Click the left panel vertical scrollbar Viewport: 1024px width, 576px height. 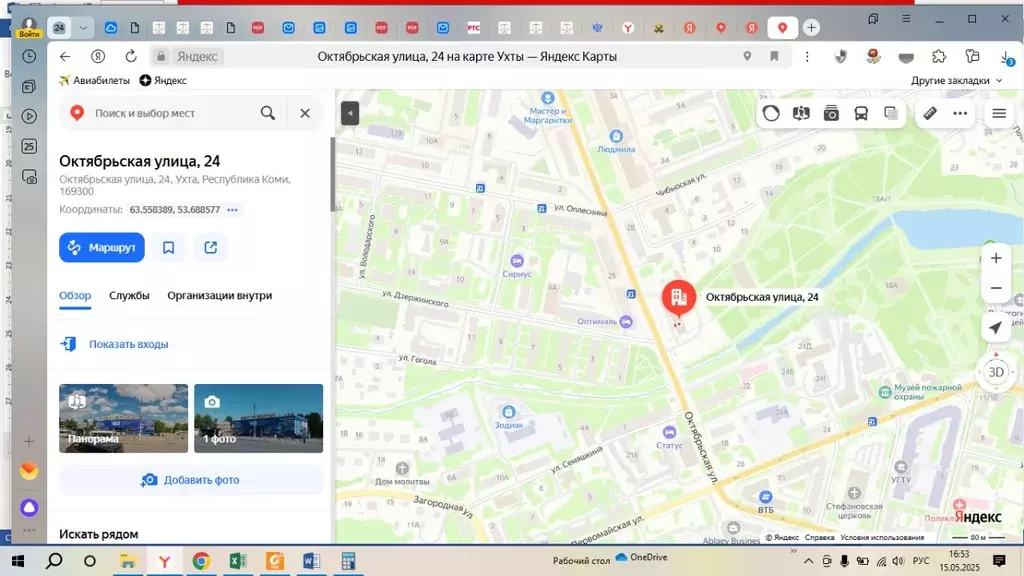point(332,174)
